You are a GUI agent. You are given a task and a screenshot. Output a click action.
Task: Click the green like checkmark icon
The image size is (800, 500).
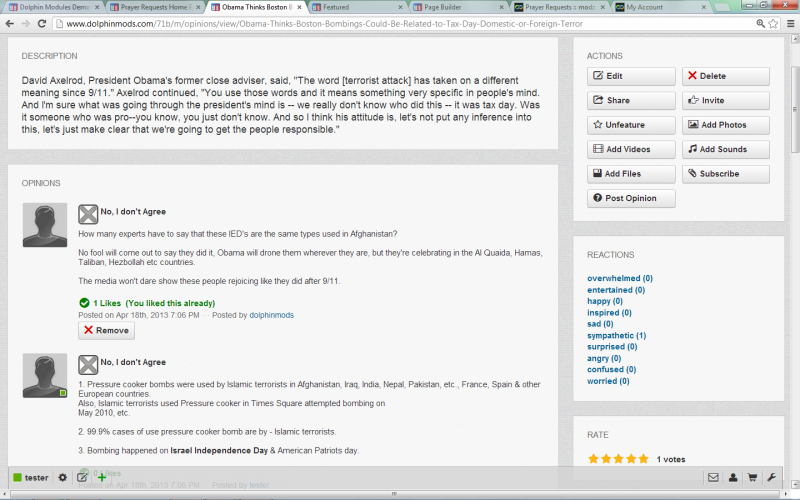(x=84, y=303)
